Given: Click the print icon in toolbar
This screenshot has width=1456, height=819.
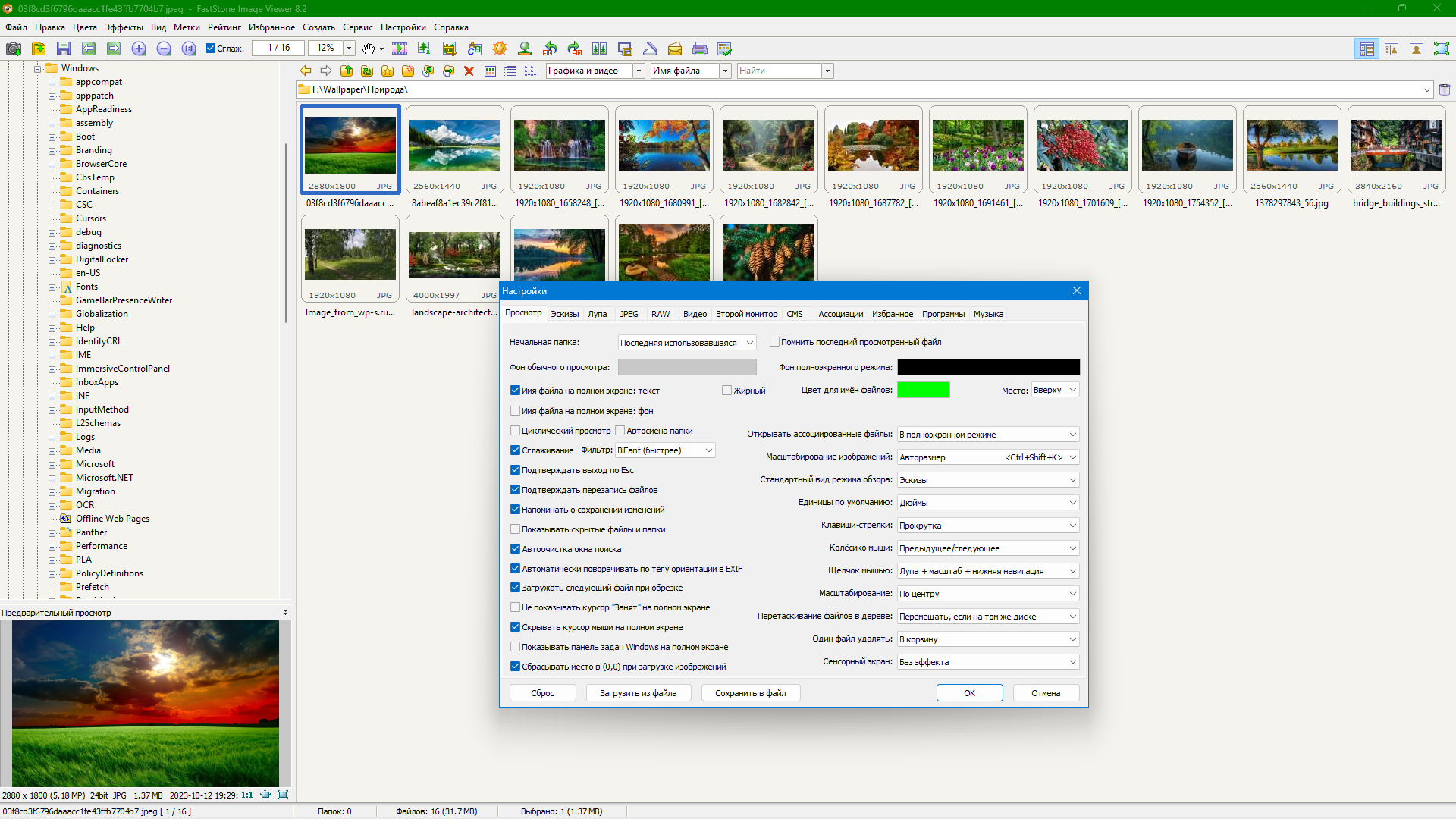Looking at the screenshot, I should pos(700,49).
